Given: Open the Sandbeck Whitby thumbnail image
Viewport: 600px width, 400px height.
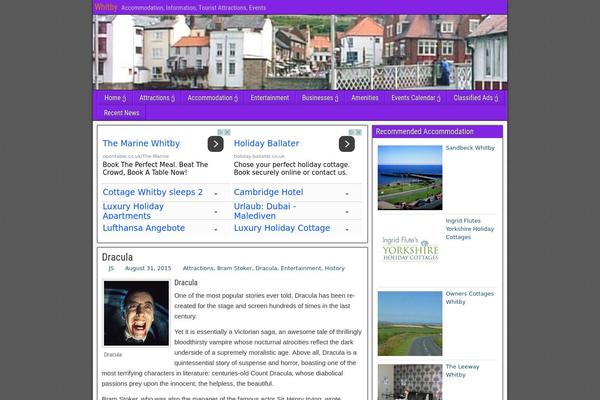Looking at the screenshot, I should [x=410, y=178].
